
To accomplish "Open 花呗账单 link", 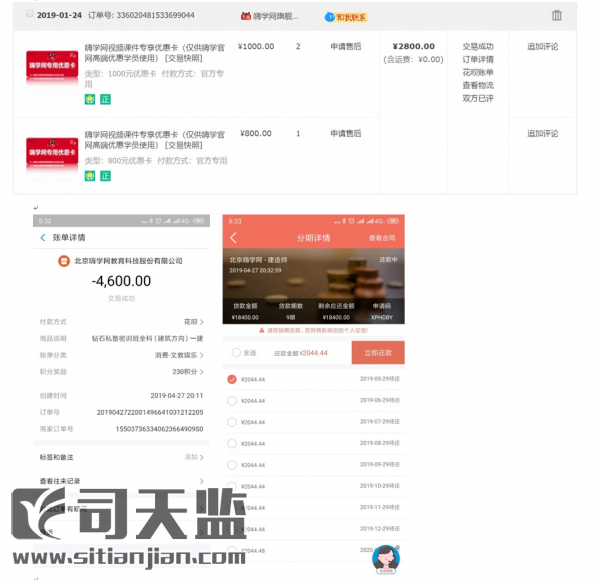I will point(478,72).
